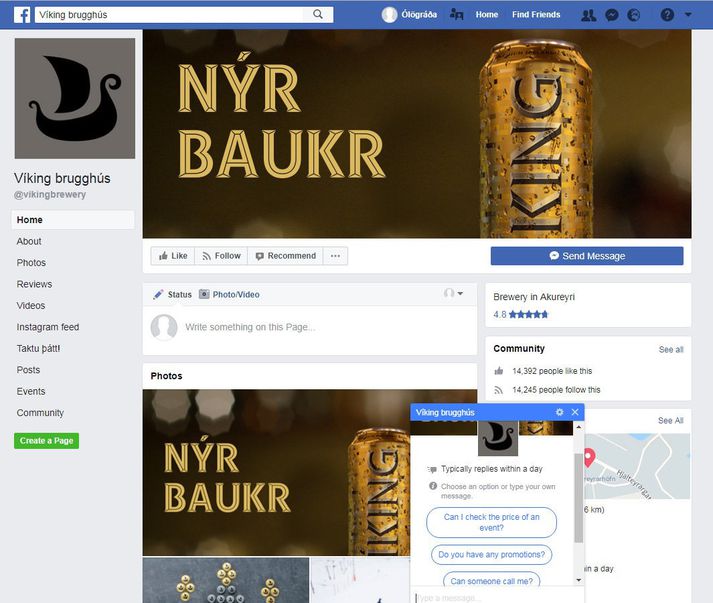Expand the account menu arrow in top bar
The image size is (713, 603).
[688, 15]
